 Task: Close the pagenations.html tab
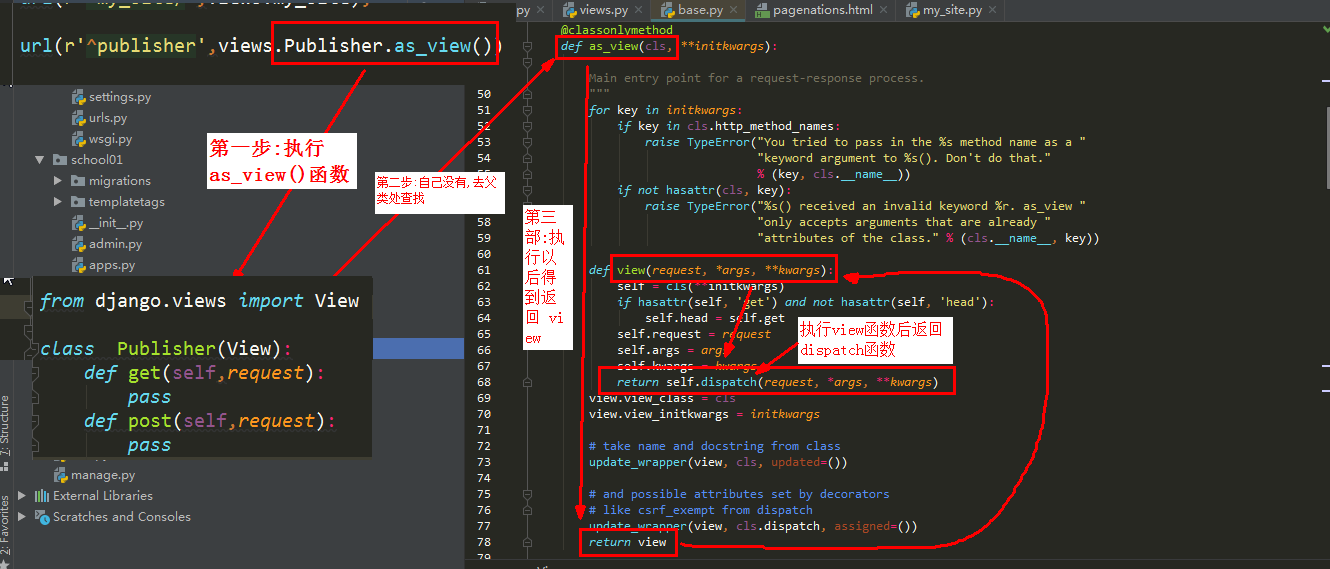885,10
